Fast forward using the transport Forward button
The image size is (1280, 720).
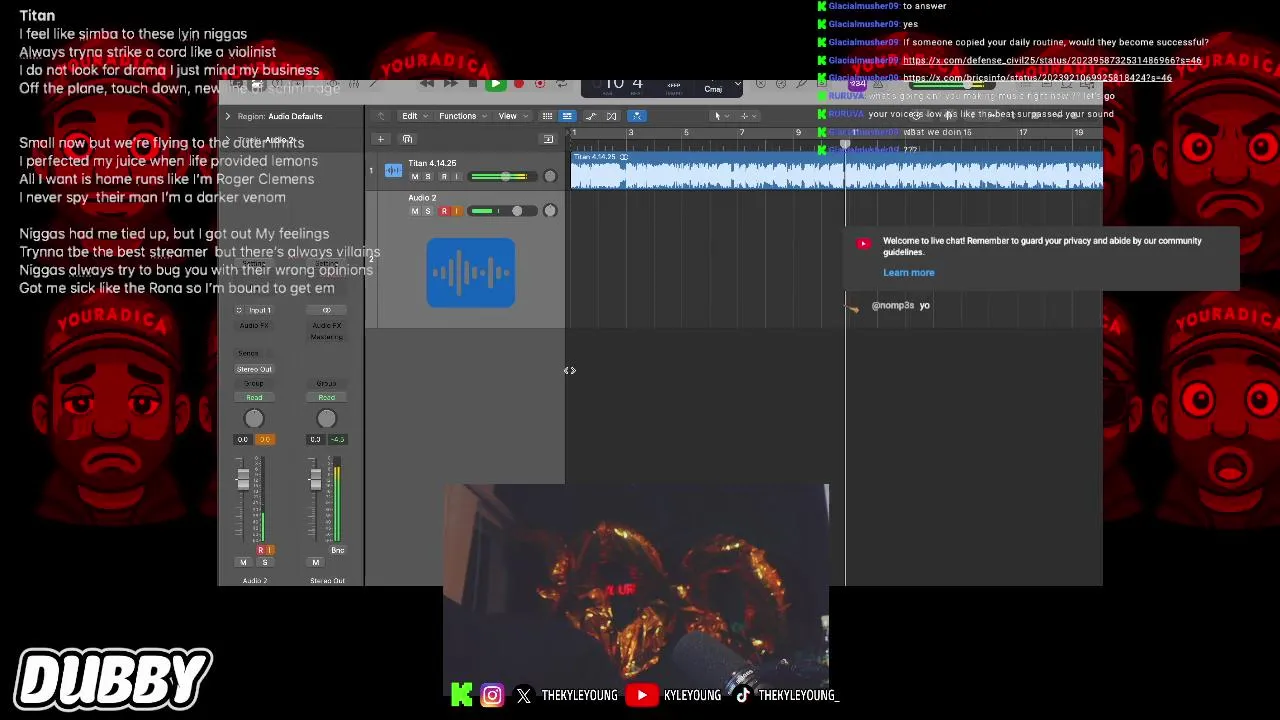pos(450,84)
